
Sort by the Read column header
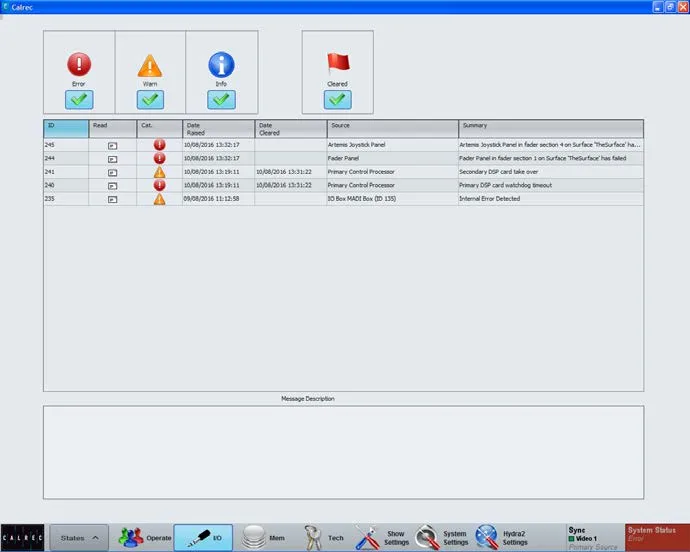[113, 129]
